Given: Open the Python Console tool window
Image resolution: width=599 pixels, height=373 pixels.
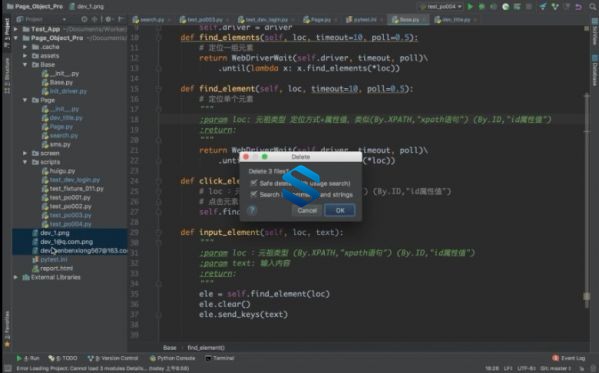Looking at the screenshot, I should pyautogui.click(x=173, y=358).
